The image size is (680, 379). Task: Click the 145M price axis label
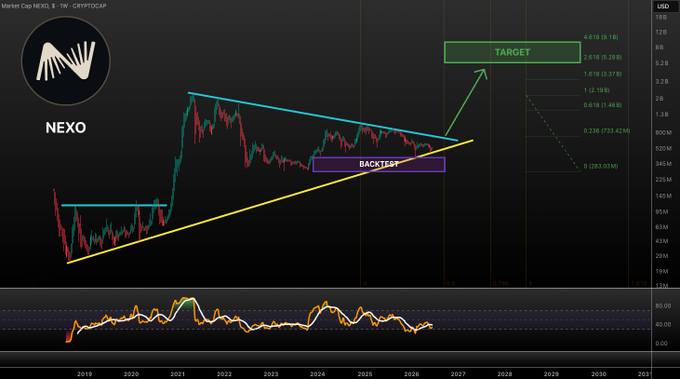(x=664, y=196)
